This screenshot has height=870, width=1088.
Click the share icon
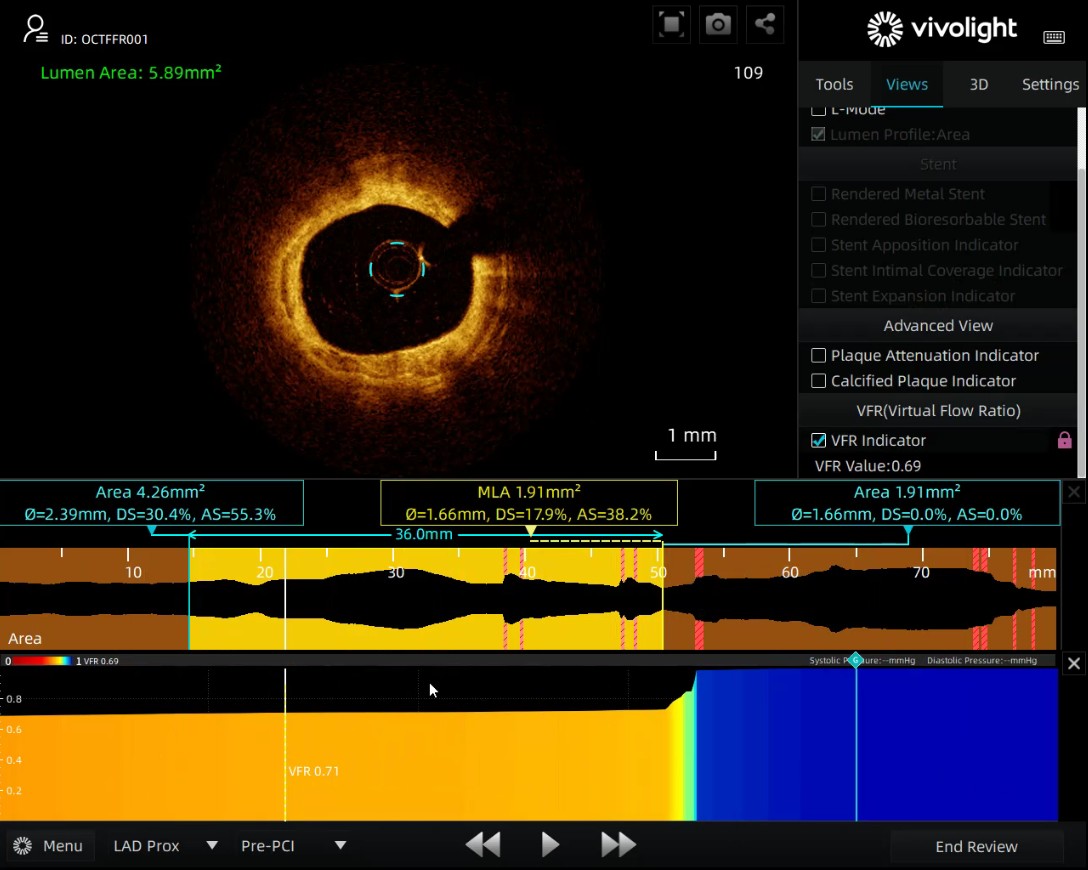click(764, 24)
